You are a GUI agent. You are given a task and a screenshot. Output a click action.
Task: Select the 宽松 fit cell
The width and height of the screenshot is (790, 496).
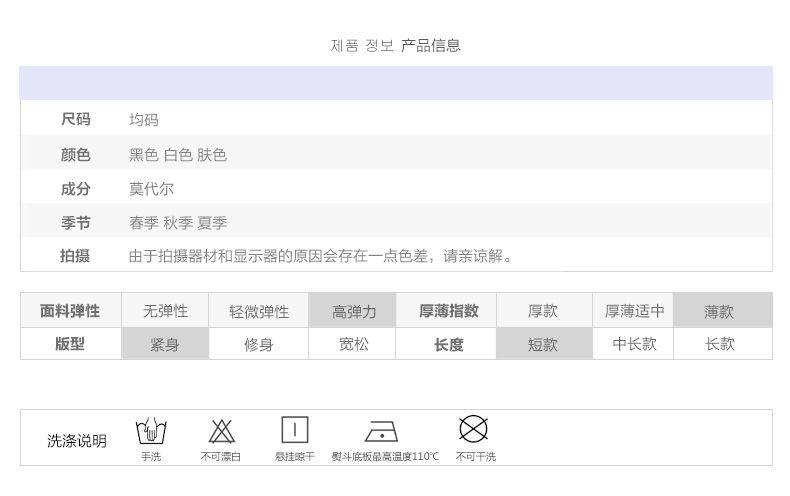tap(353, 344)
